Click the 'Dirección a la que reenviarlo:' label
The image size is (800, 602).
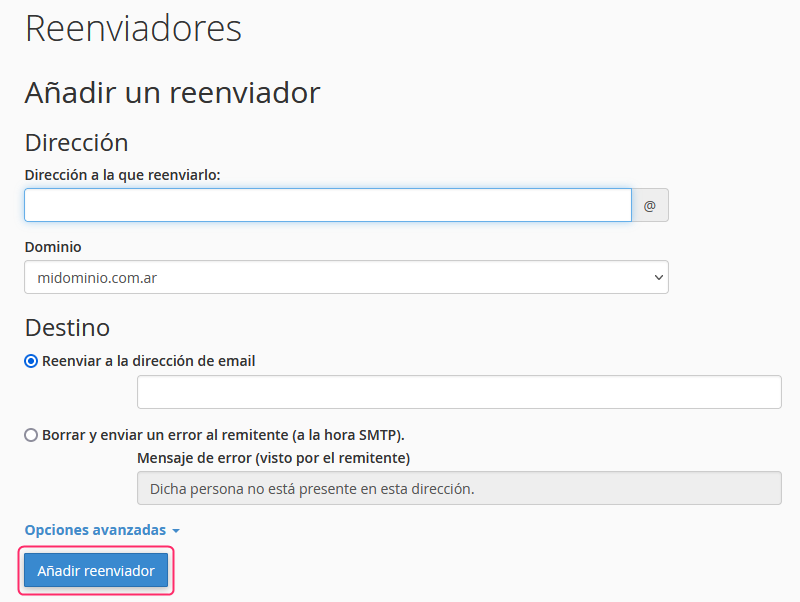click(x=122, y=174)
